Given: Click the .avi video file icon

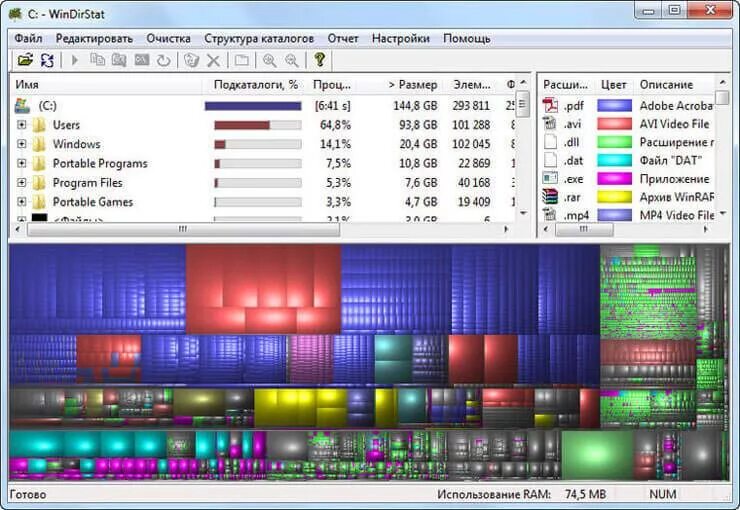Looking at the screenshot, I should (x=550, y=124).
